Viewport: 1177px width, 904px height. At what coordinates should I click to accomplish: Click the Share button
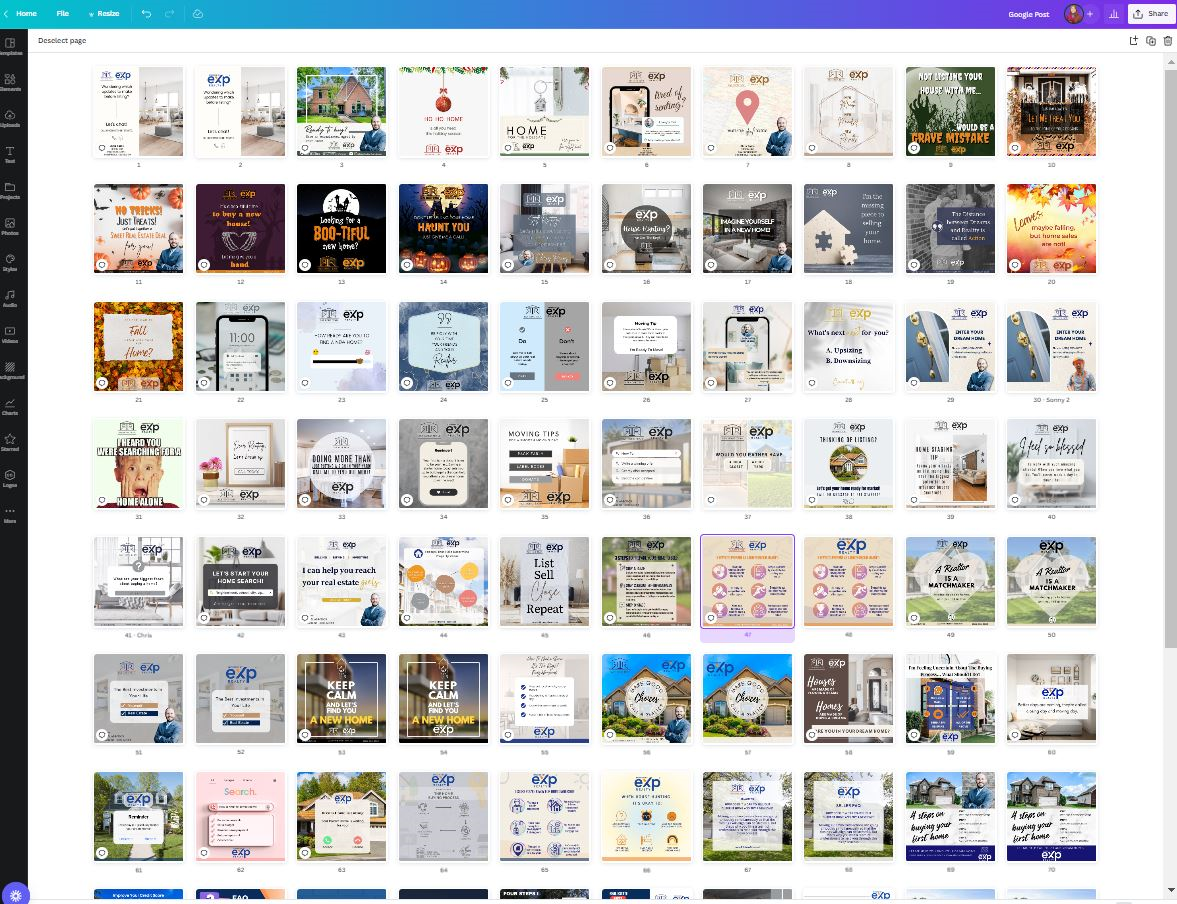coord(1151,14)
